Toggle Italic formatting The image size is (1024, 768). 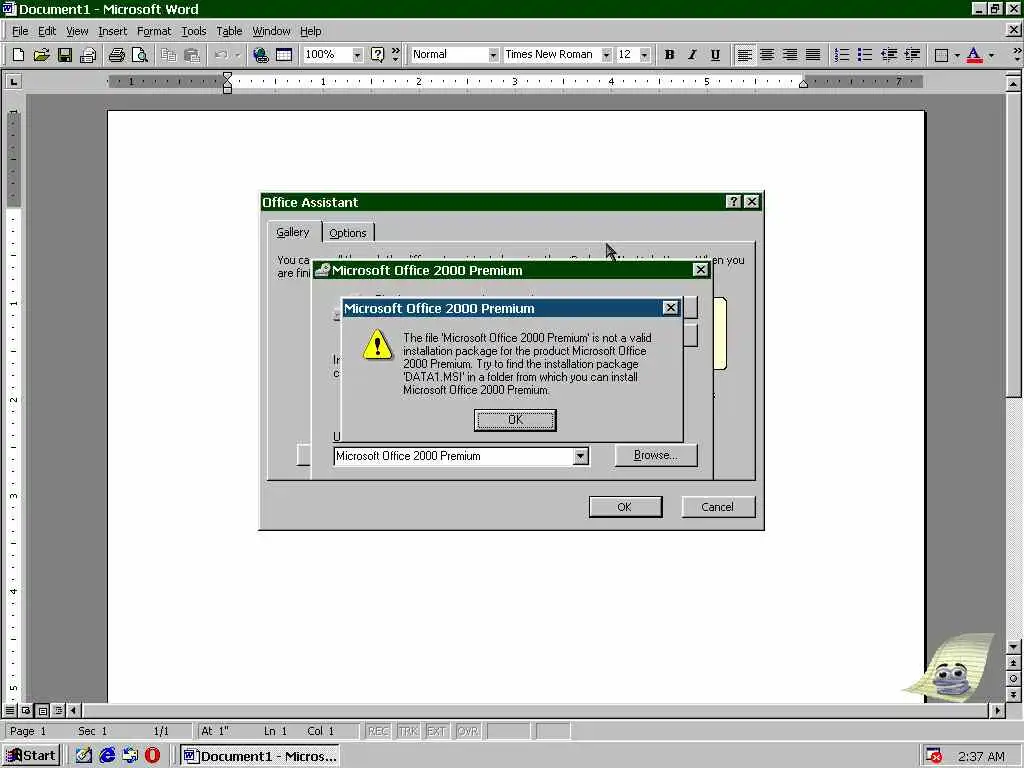[x=692, y=55]
